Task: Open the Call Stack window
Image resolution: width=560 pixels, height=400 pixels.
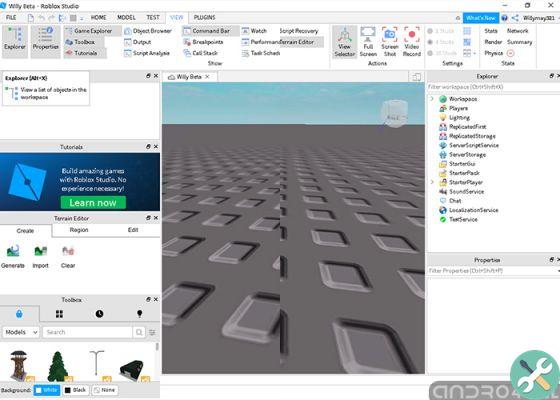Action: pos(200,53)
